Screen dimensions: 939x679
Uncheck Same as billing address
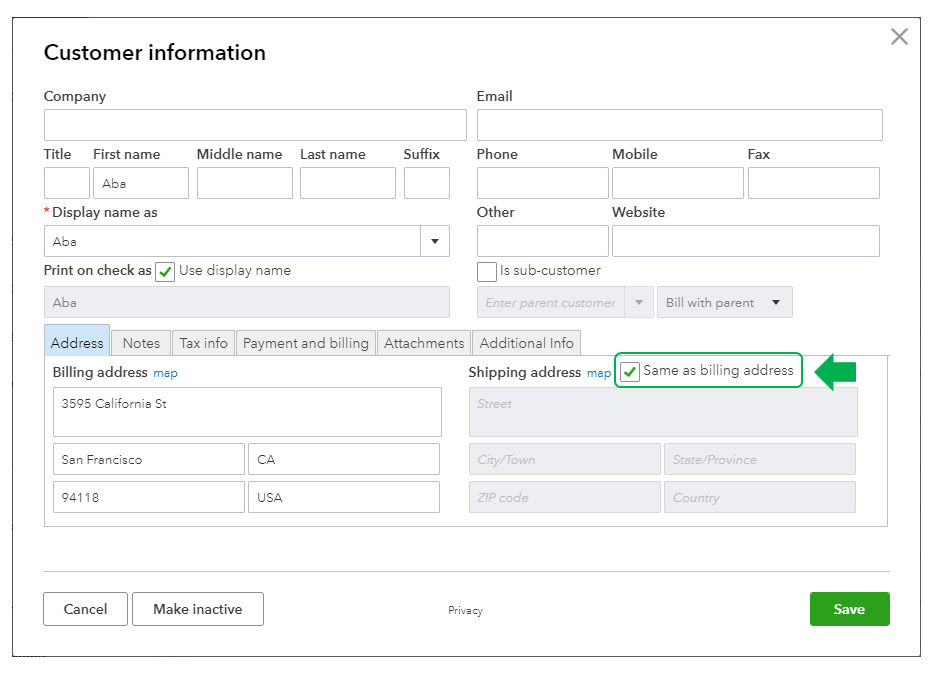pos(630,372)
